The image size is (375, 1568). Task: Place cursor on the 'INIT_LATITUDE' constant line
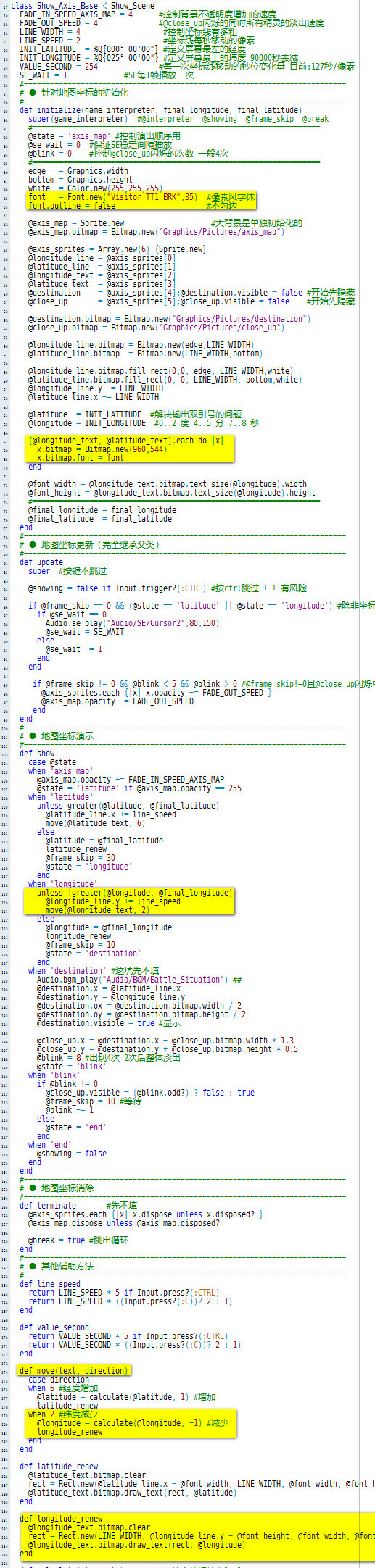pos(89,49)
